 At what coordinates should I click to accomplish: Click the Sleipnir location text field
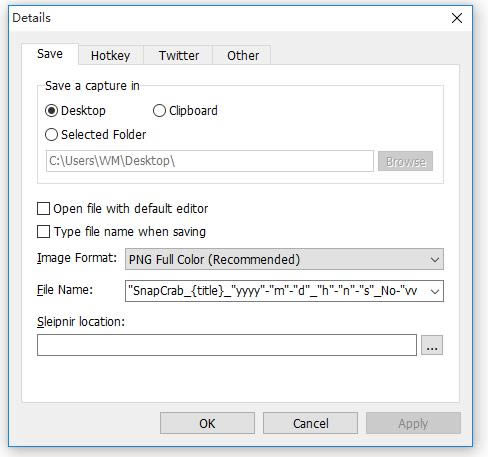point(227,345)
